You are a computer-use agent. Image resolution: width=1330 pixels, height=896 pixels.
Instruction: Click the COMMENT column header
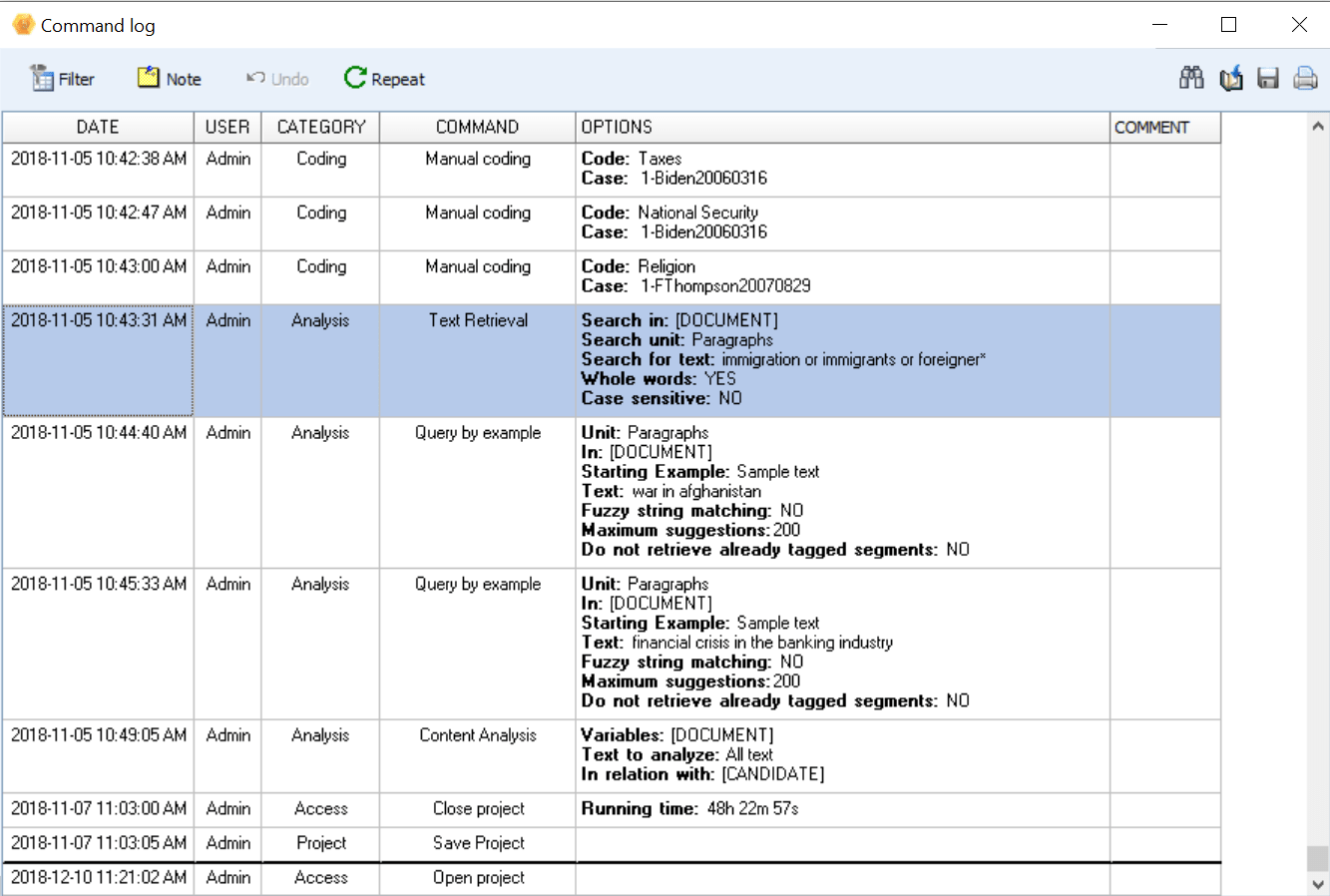click(x=1165, y=127)
